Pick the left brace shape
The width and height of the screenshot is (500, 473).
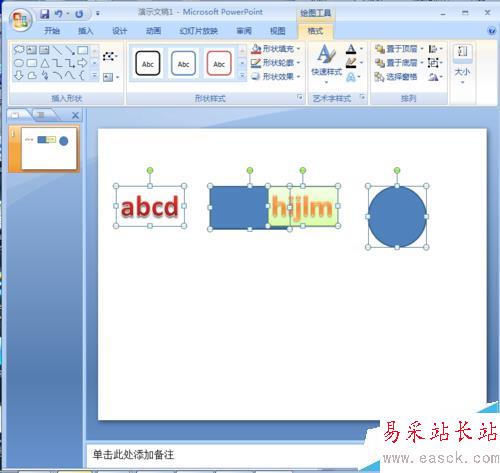click(82, 76)
